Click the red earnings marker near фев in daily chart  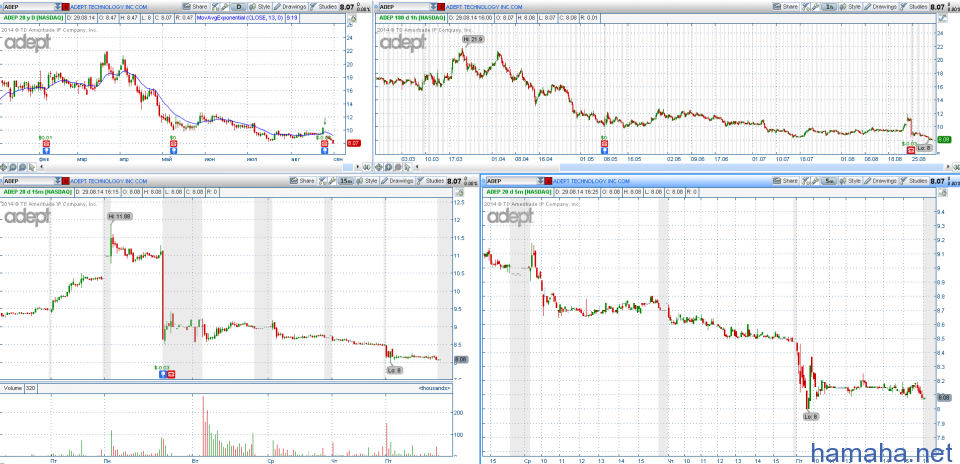(47, 144)
